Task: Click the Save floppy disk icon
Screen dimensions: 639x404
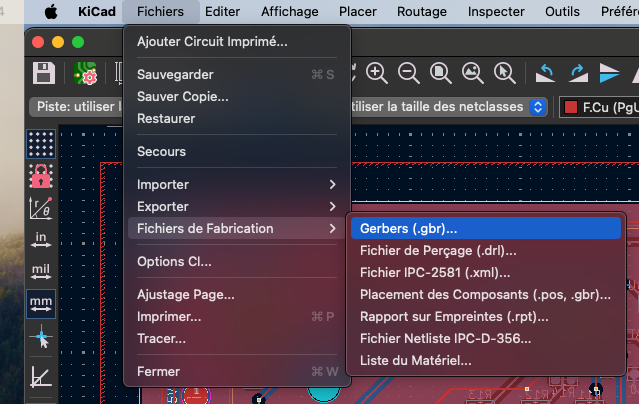Action: click(x=44, y=73)
